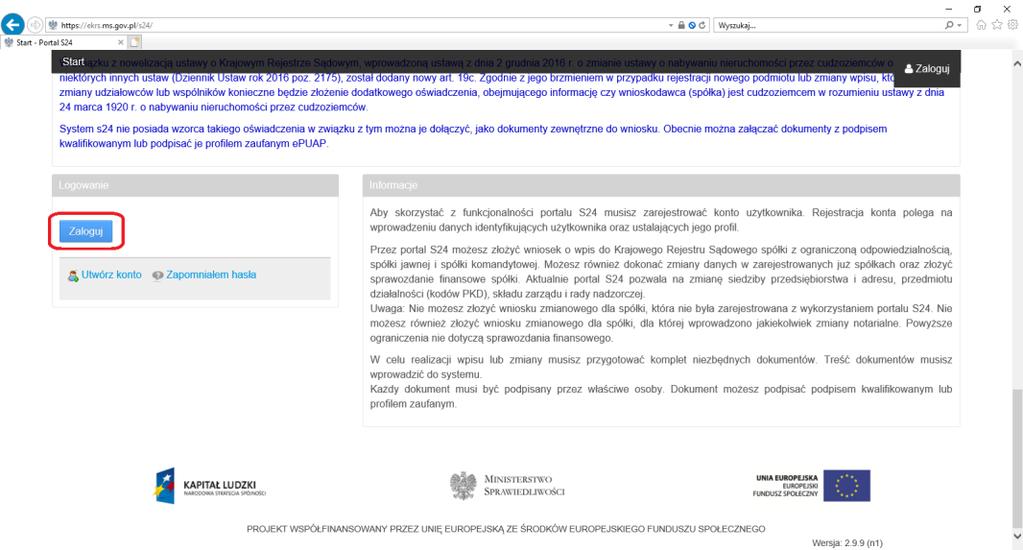Screen dimensions: 1023x550
Task: Click the Logowanie panel header
Action: coord(195,185)
